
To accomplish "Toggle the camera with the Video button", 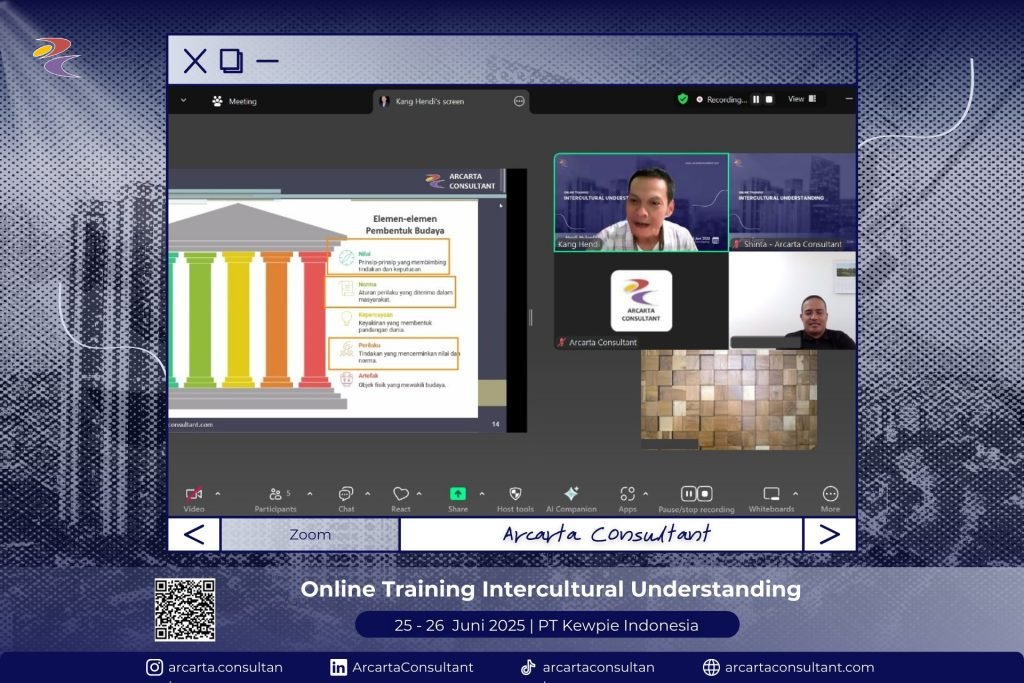I will pyautogui.click(x=194, y=494).
